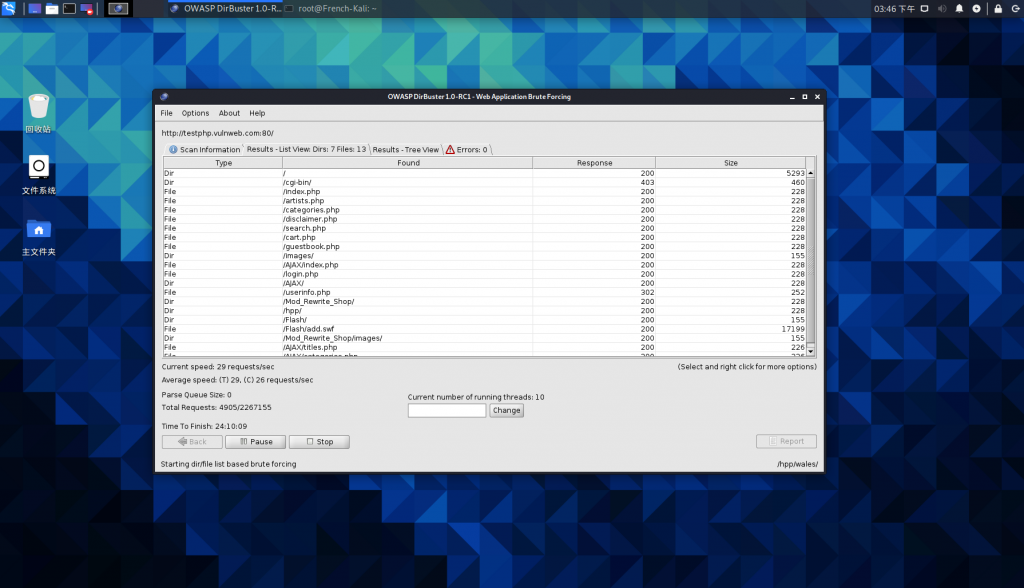Click the Report button
Viewport: 1024px width, 588px height.
(786, 441)
